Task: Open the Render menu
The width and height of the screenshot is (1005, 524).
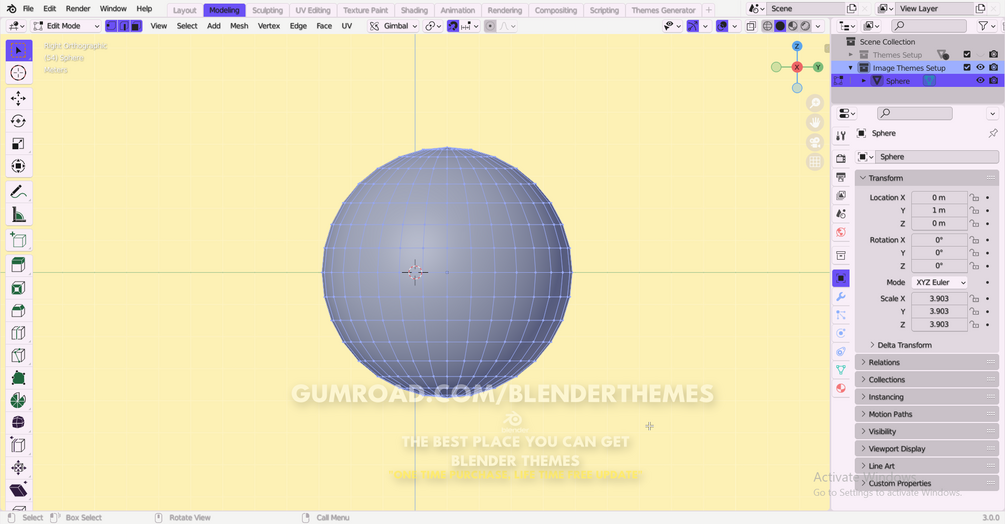Action: 78,9
